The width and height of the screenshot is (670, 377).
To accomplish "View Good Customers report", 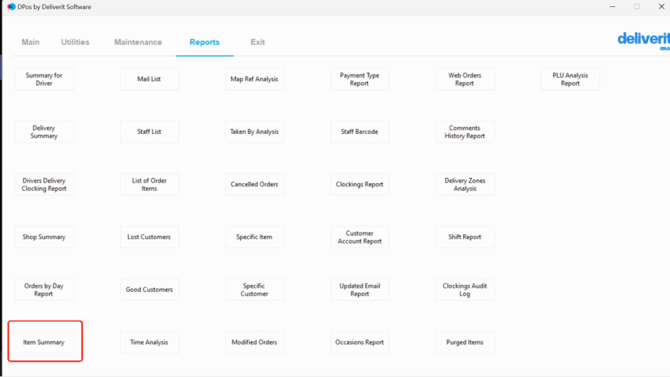I will [149, 289].
